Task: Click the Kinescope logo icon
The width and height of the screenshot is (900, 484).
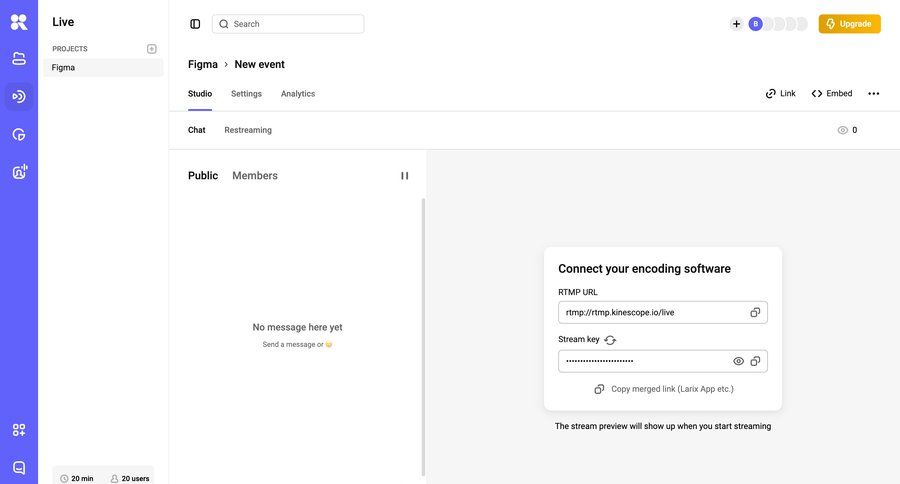Action: (19, 22)
